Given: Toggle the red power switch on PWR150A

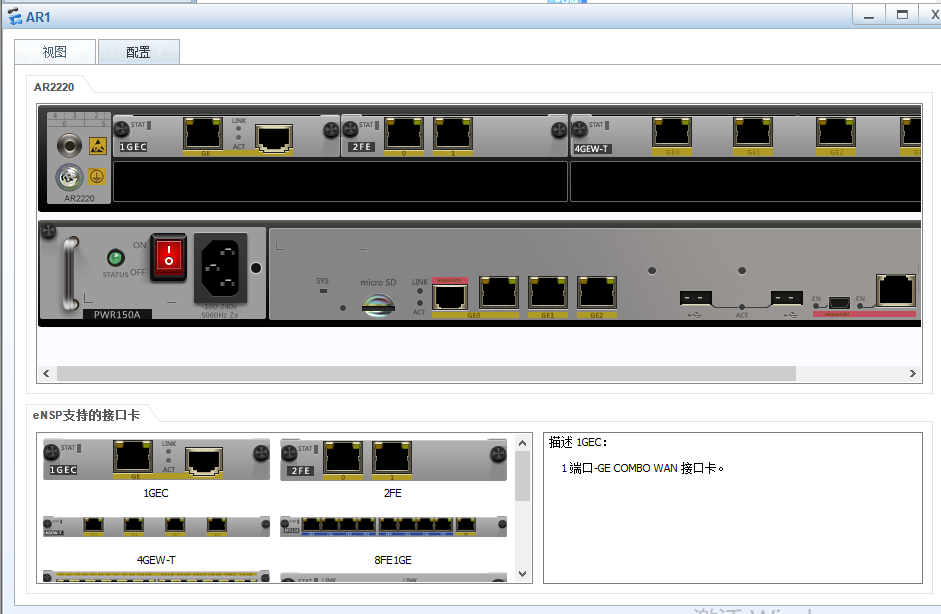Looking at the screenshot, I should [x=169, y=256].
